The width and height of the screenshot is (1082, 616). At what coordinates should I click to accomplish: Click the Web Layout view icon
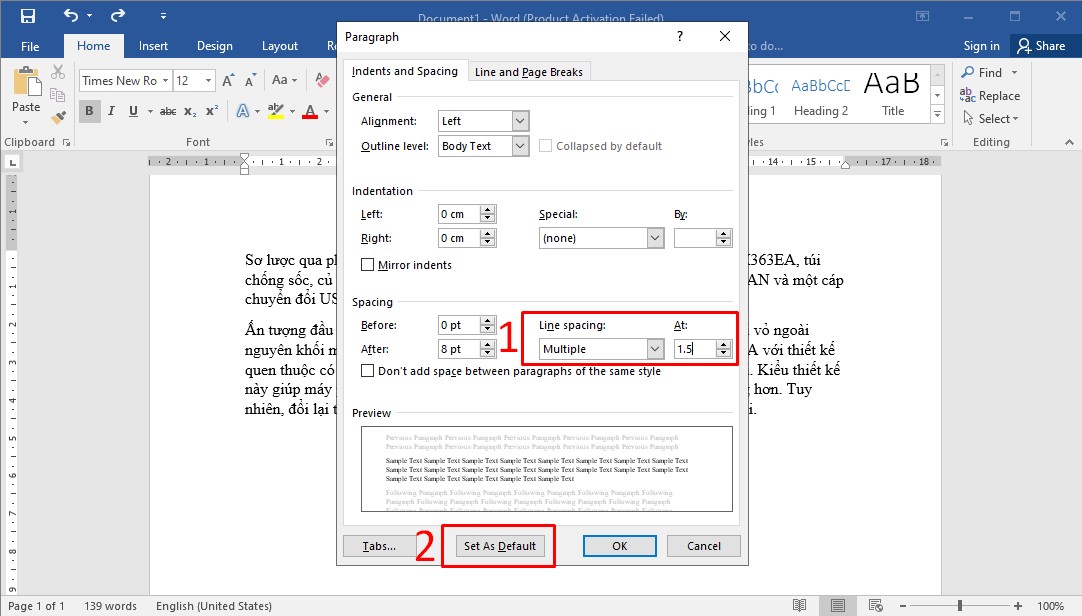click(876, 606)
